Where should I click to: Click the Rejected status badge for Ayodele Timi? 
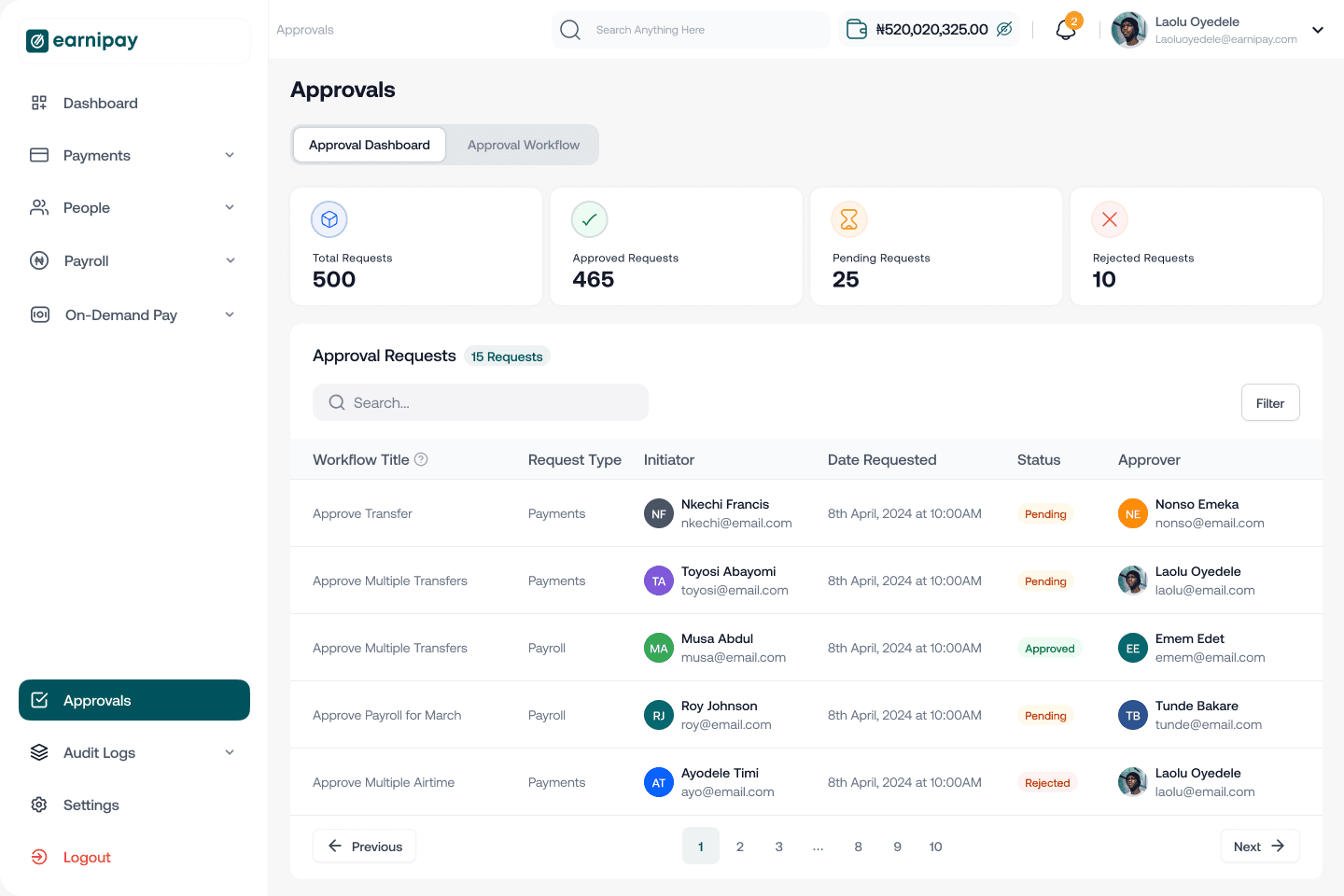point(1047,783)
